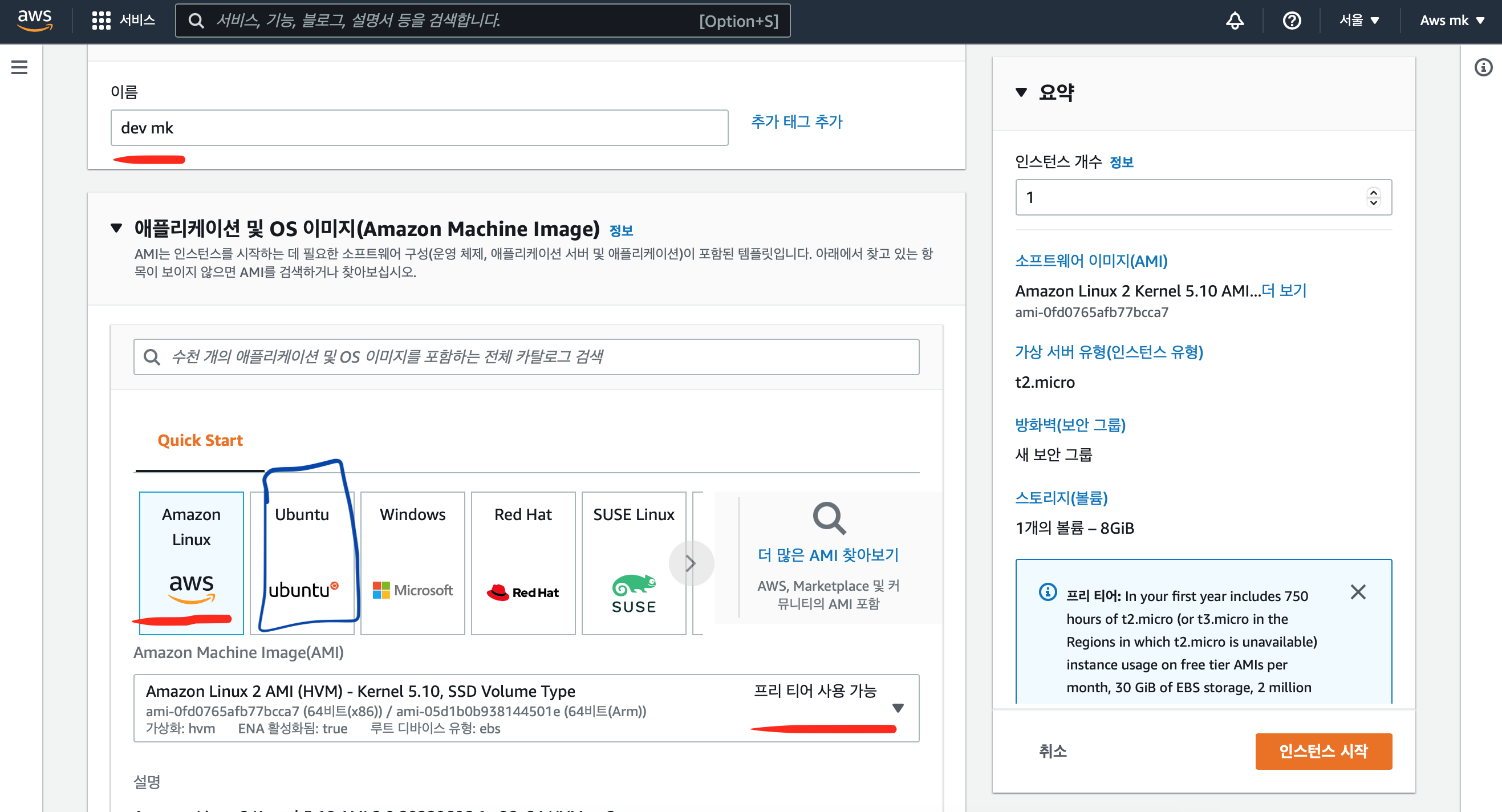The height and width of the screenshot is (812, 1502).
Task: Open notifications bell icon
Action: [x=1235, y=21]
